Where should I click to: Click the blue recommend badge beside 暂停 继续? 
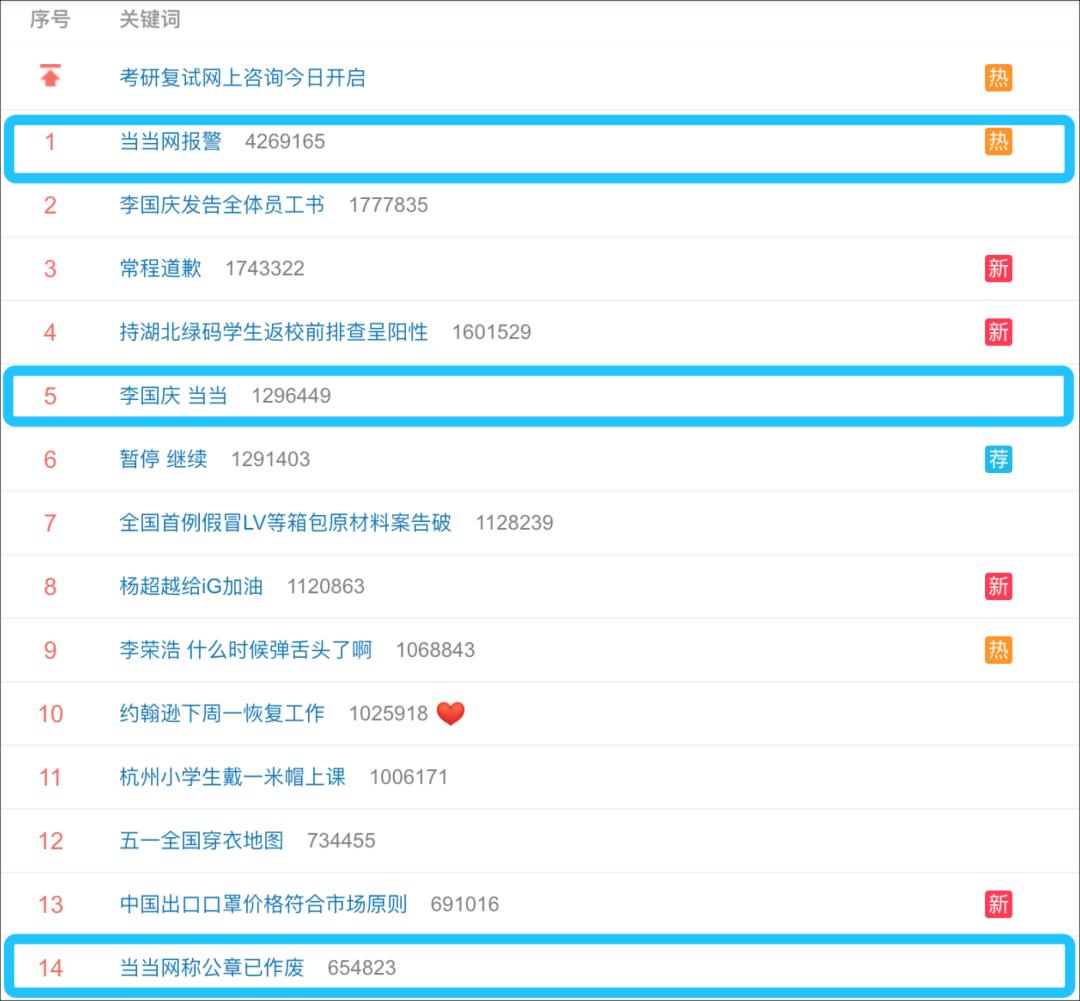point(998,459)
